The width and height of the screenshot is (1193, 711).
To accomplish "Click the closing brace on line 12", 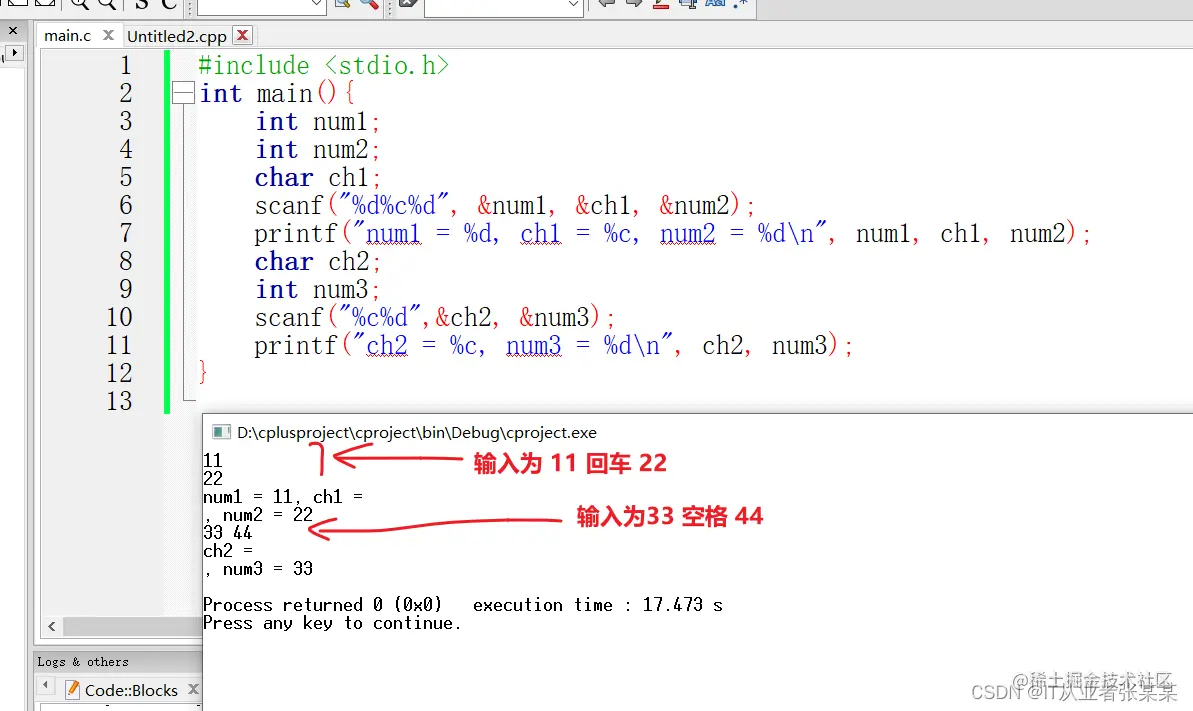I will (x=202, y=372).
